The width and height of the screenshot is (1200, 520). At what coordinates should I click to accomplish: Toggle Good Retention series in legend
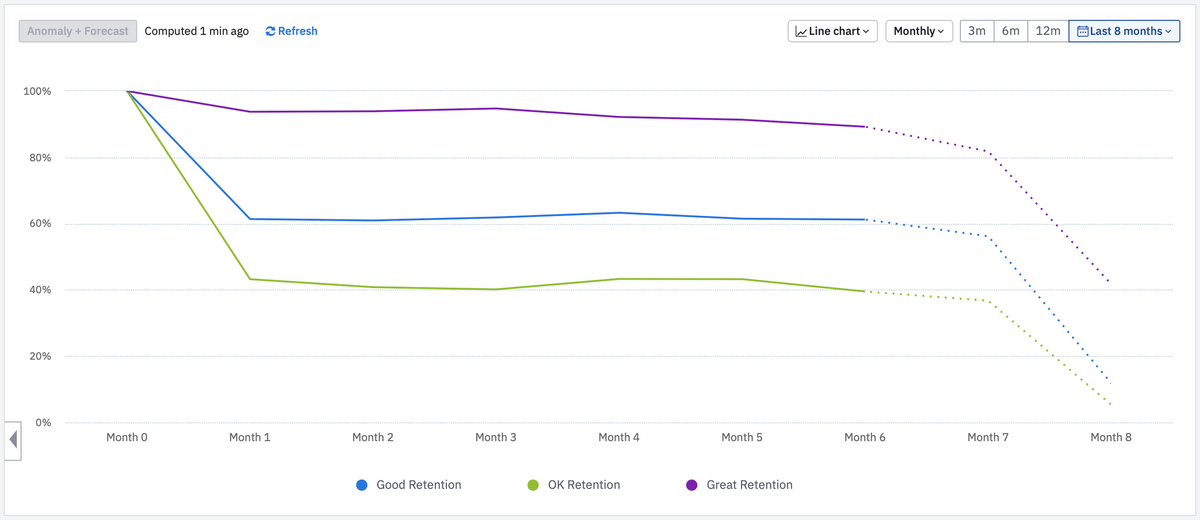pos(409,485)
